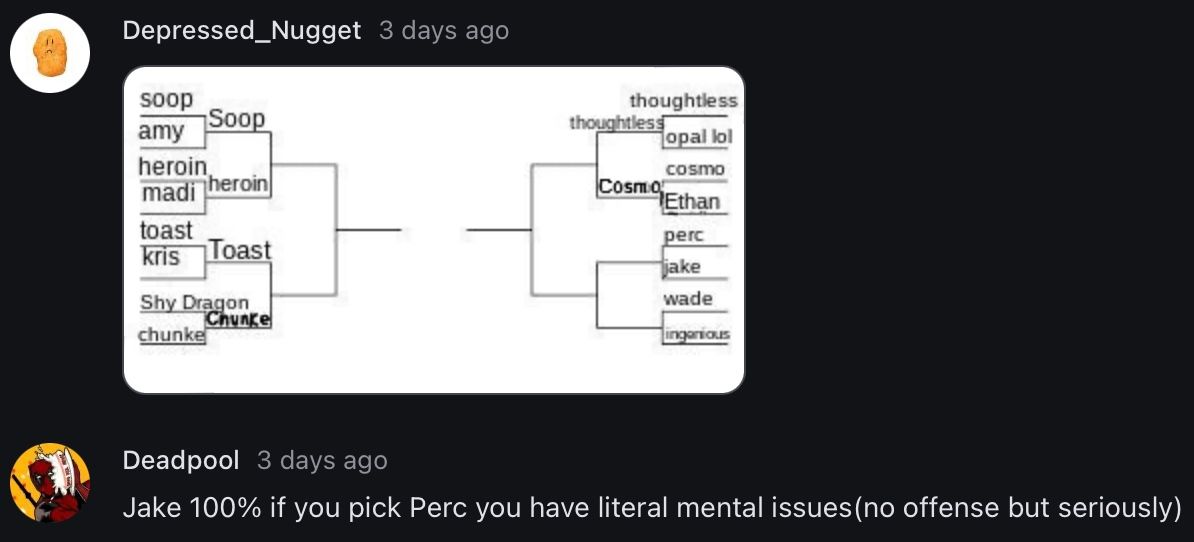Click the blank center of the bracket image

433,230
